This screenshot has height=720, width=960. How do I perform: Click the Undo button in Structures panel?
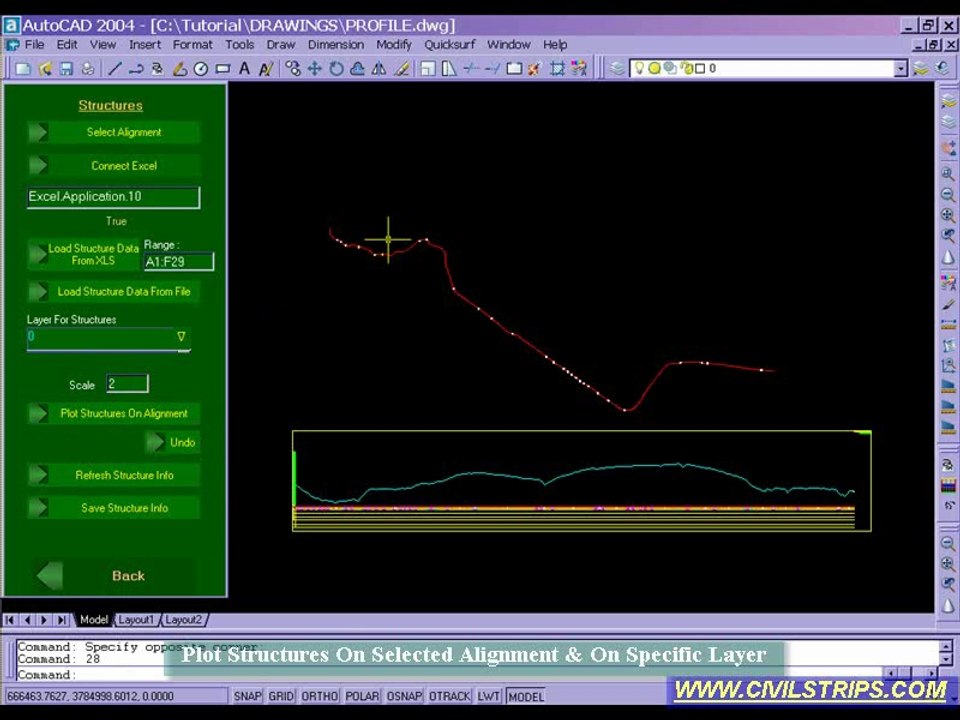click(x=173, y=442)
